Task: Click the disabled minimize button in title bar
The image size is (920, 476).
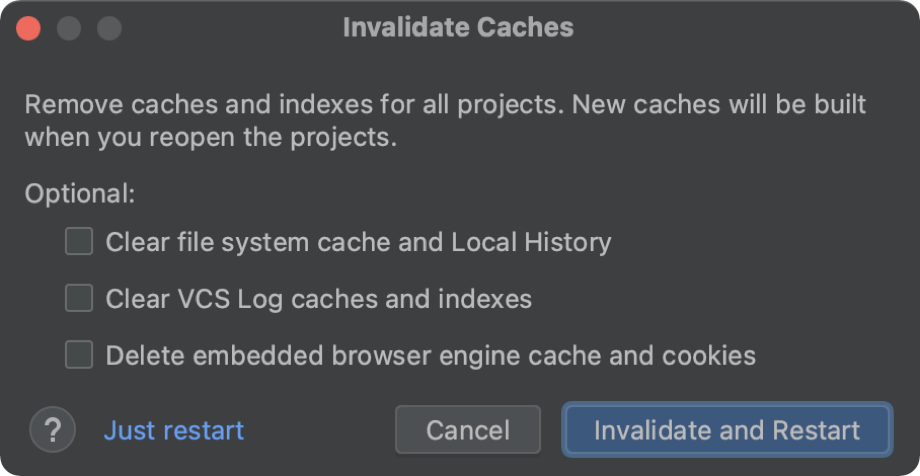Action: pos(68,28)
